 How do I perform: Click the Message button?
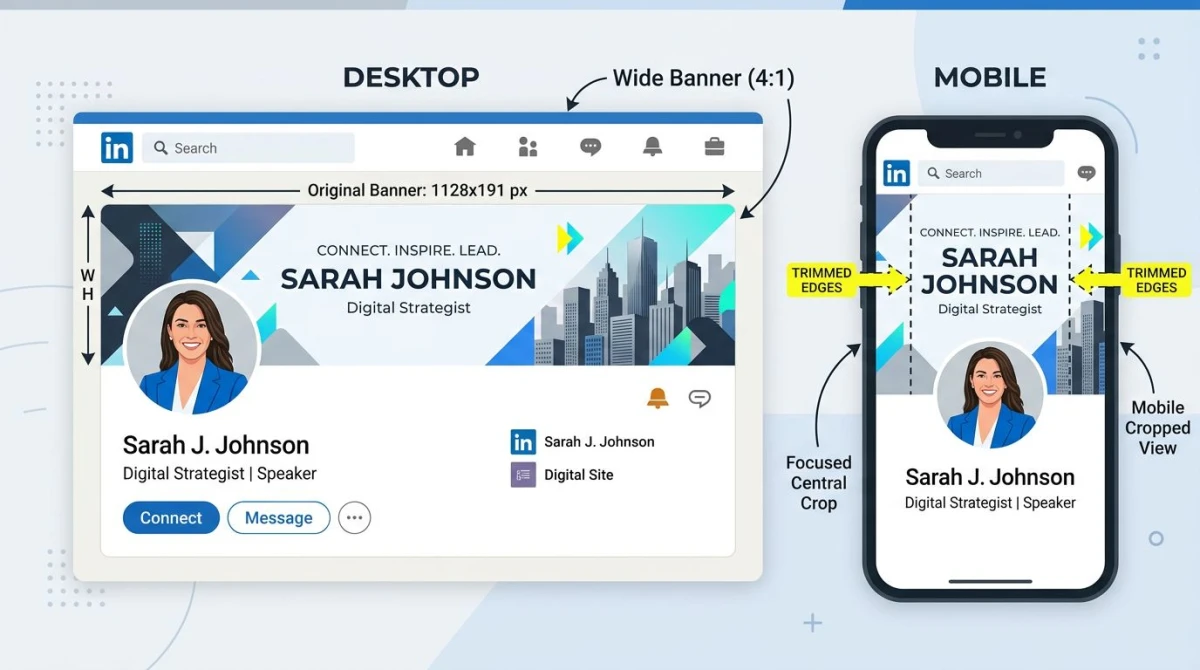tap(279, 518)
